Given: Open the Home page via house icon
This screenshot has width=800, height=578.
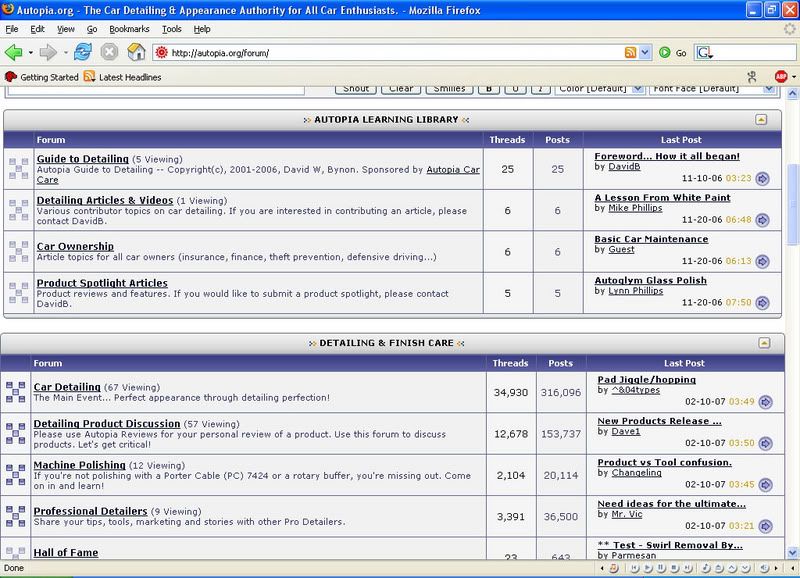Looking at the screenshot, I should (x=136, y=52).
